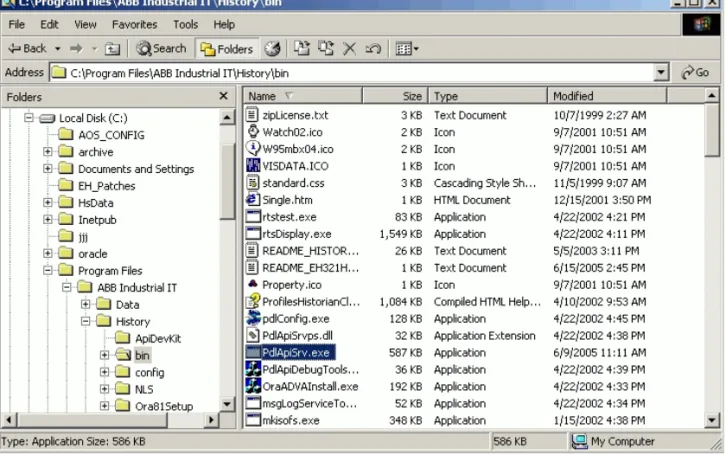Select the rtsDisplay.exe file icon
Screen dimensions: 726x455
[x=252, y=233]
